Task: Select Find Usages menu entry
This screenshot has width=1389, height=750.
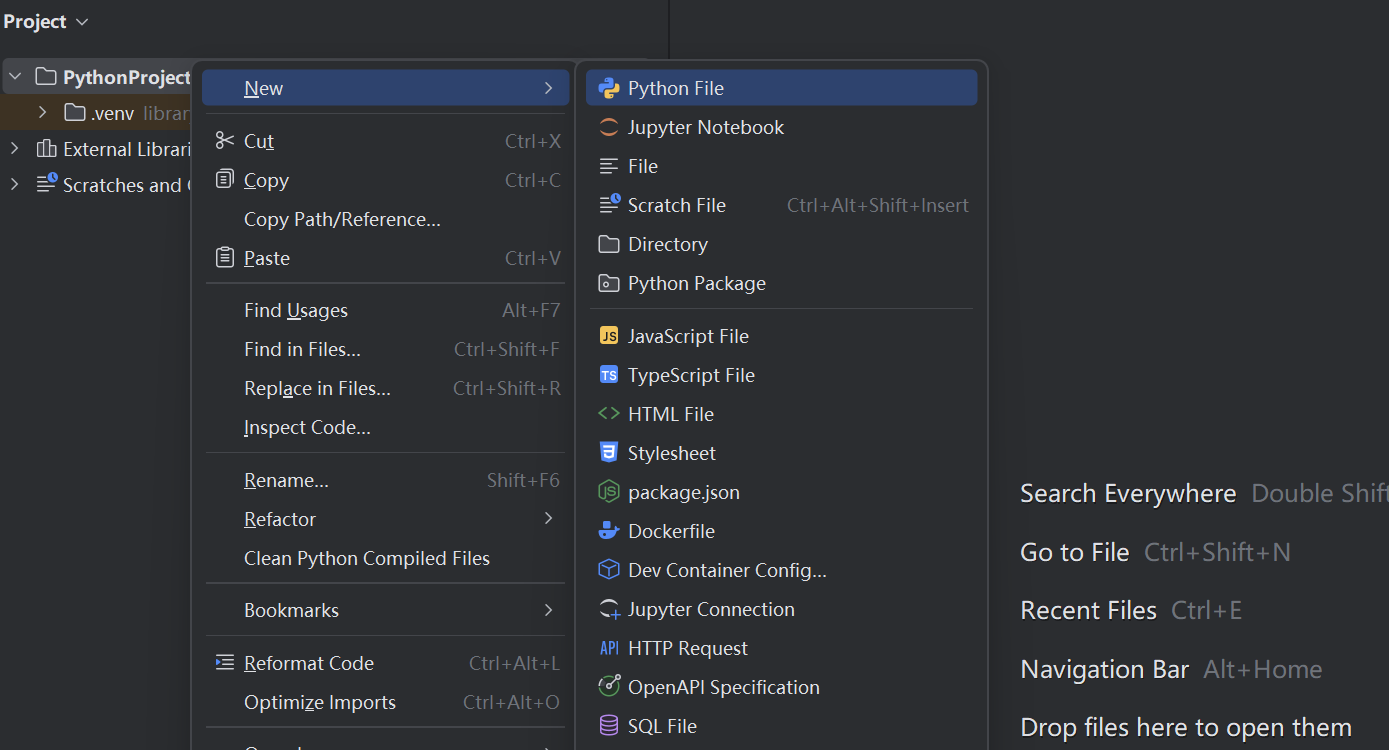Action: (x=386, y=310)
